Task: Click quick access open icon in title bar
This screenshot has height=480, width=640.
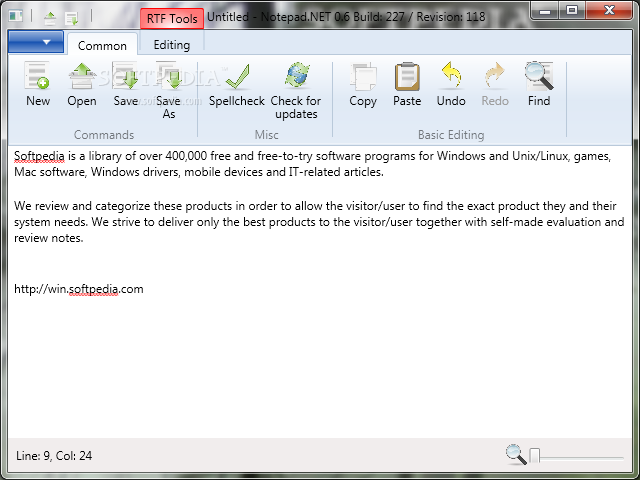Action: [50, 18]
